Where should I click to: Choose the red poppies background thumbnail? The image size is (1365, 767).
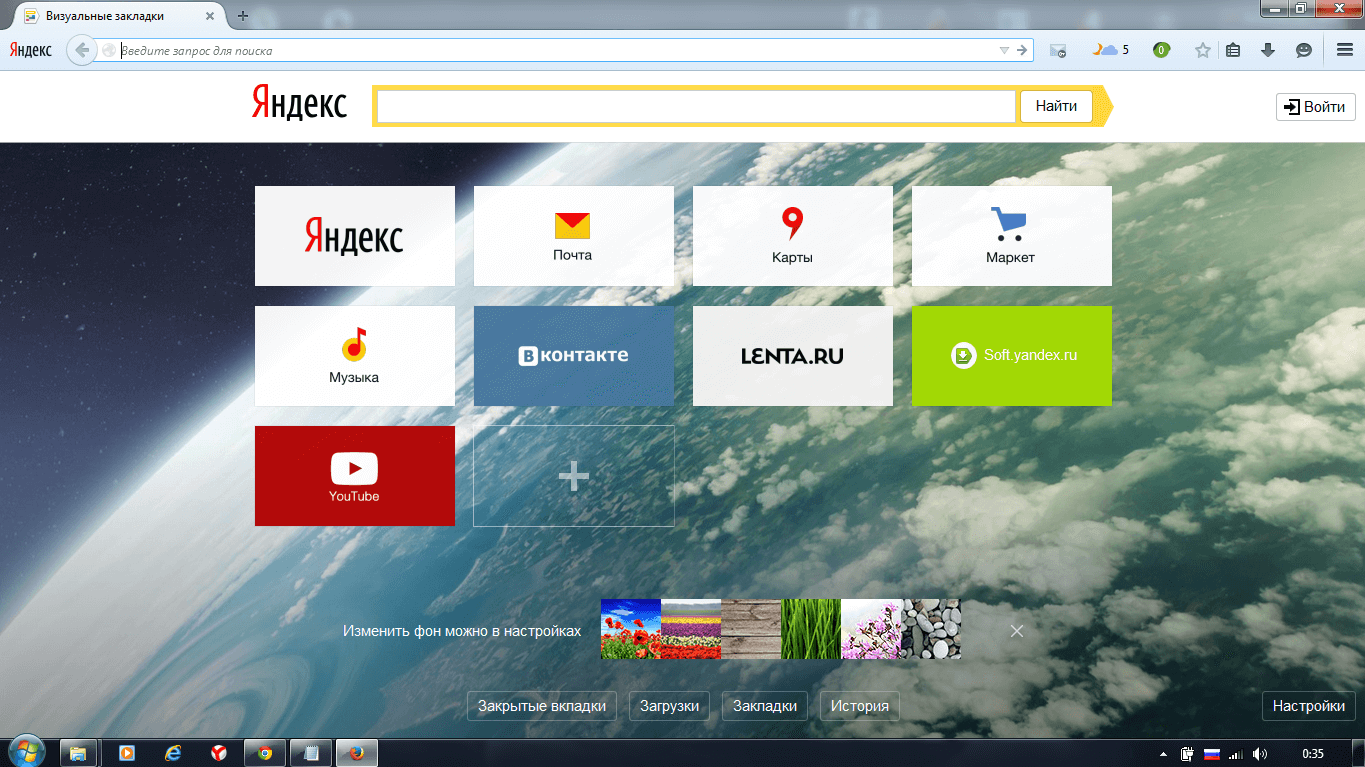(x=631, y=629)
